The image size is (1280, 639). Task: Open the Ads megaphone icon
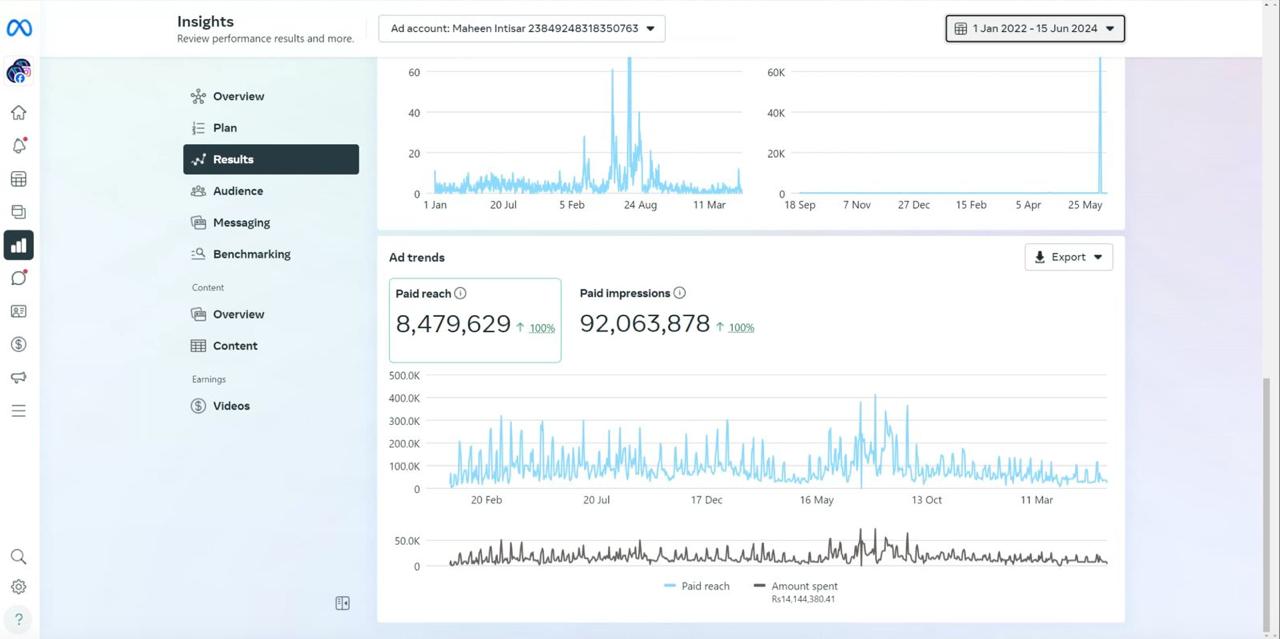(18, 377)
